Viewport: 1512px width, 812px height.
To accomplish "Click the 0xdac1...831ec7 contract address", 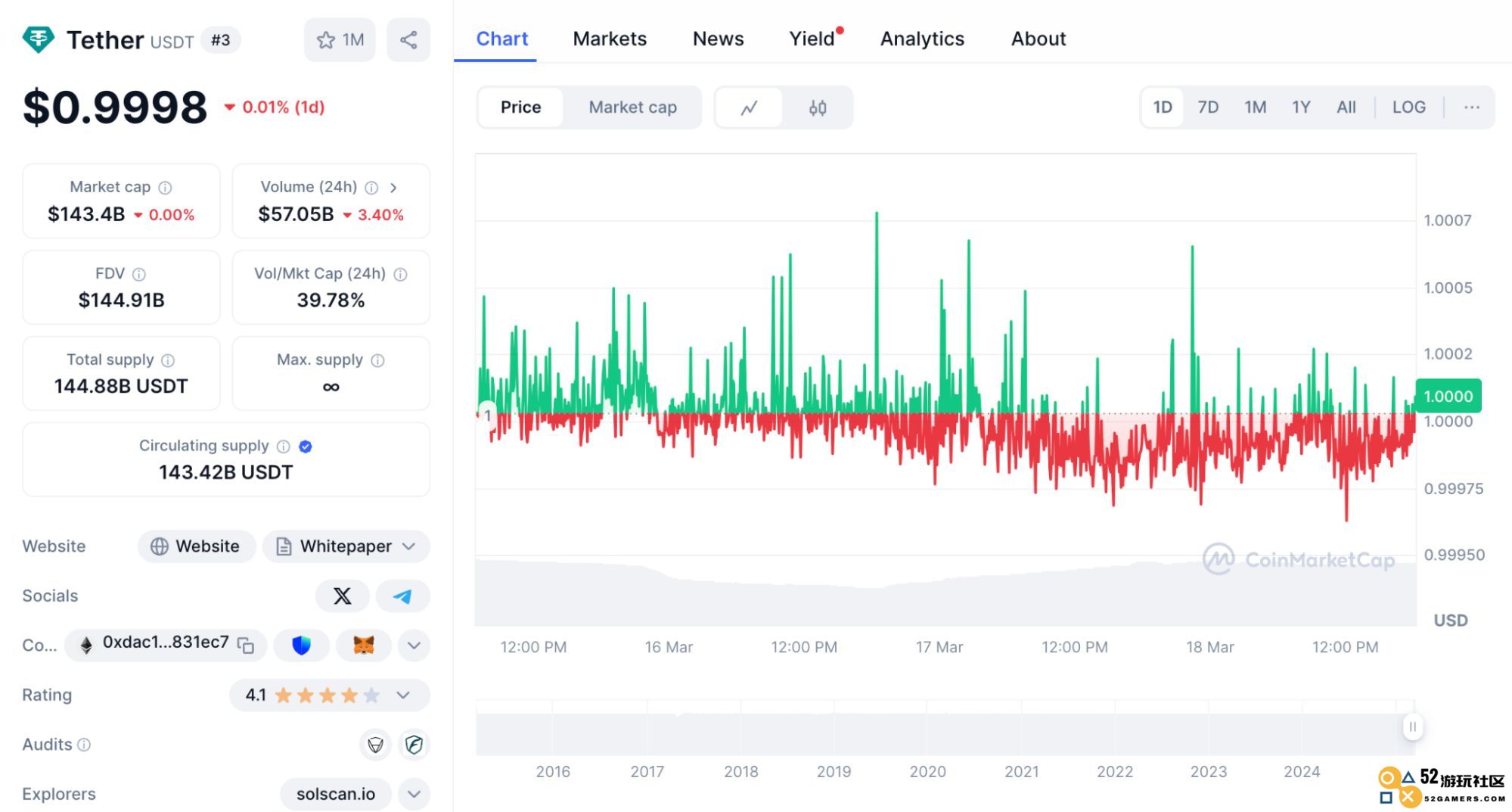I will click(x=166, y=642).
